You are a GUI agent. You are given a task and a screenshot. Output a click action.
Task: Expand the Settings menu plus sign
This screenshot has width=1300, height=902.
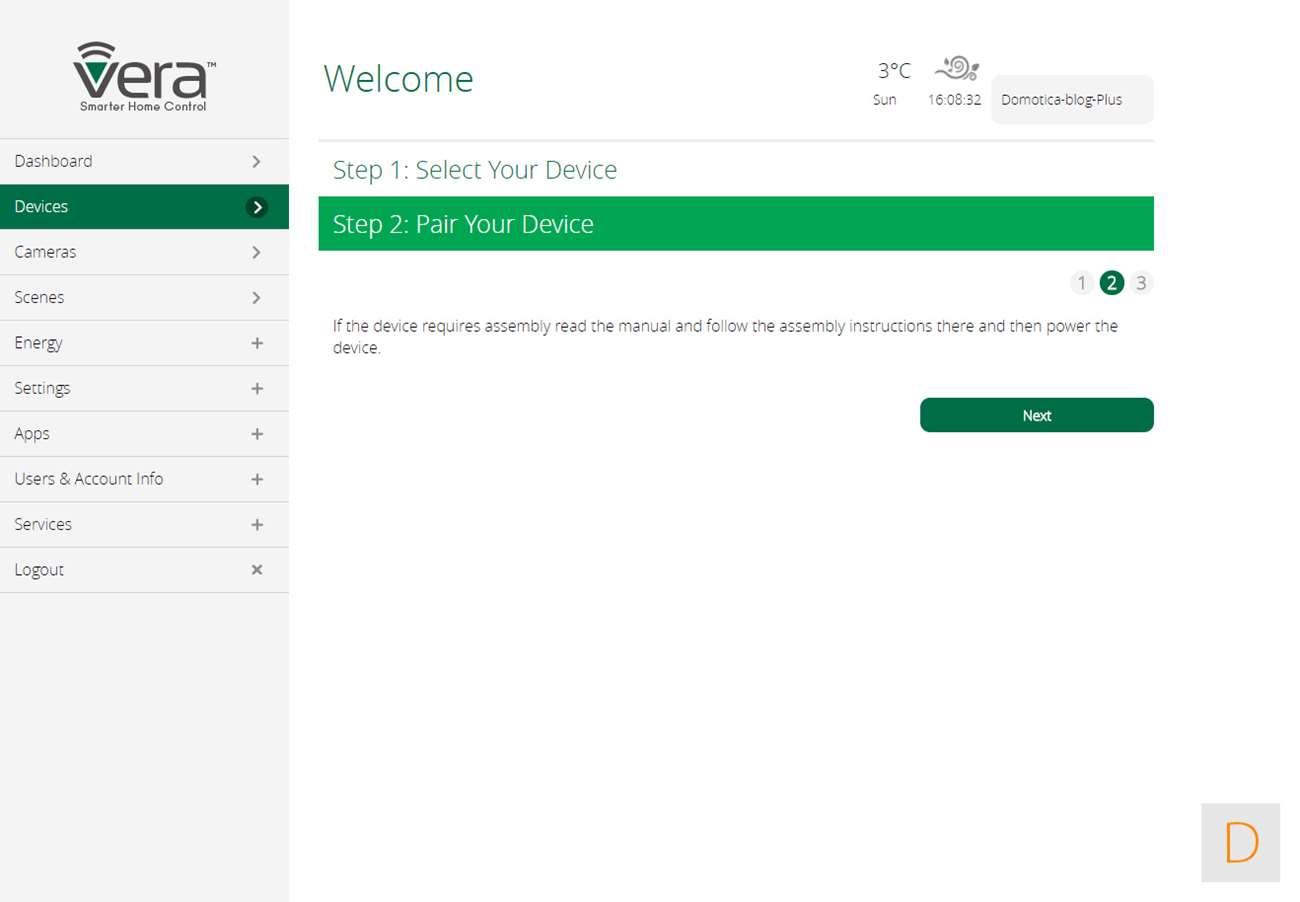[x=257, y=388]
